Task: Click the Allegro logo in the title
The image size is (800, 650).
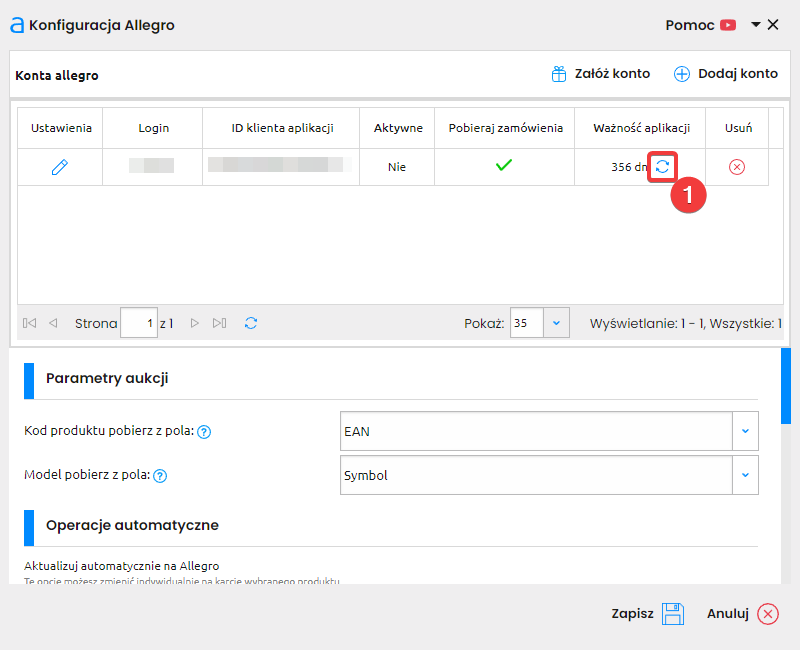Action: point(17,25)
